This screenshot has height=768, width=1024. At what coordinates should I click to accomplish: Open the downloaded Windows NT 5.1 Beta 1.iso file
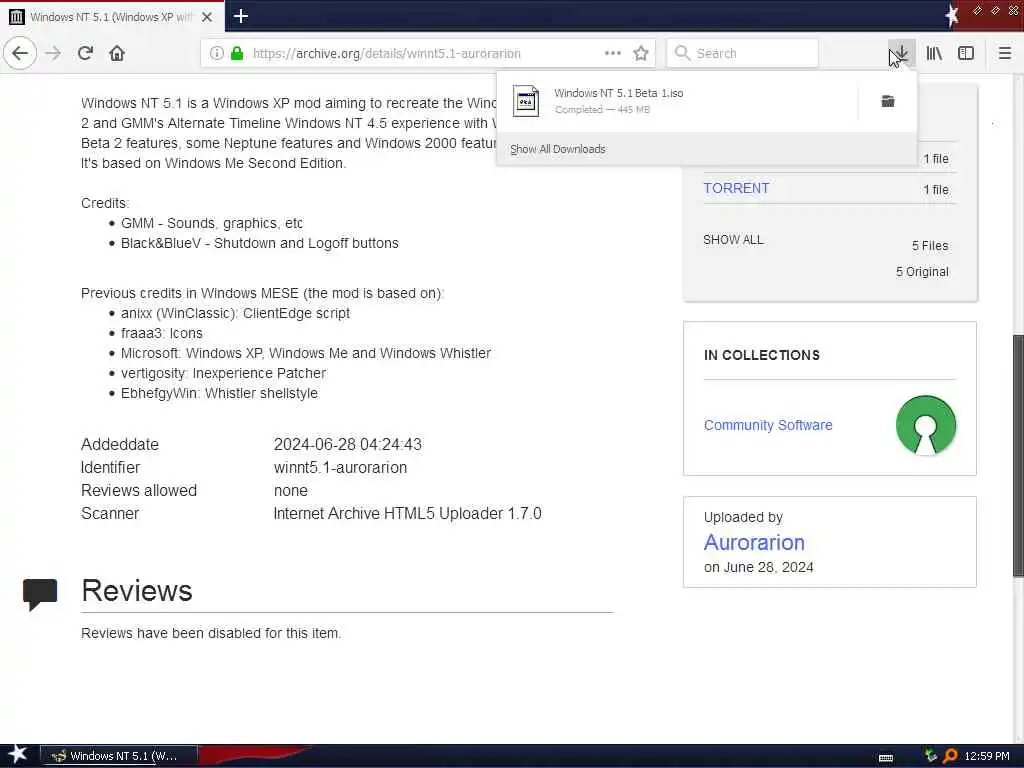pyautogui.click(x=677, y=101)
